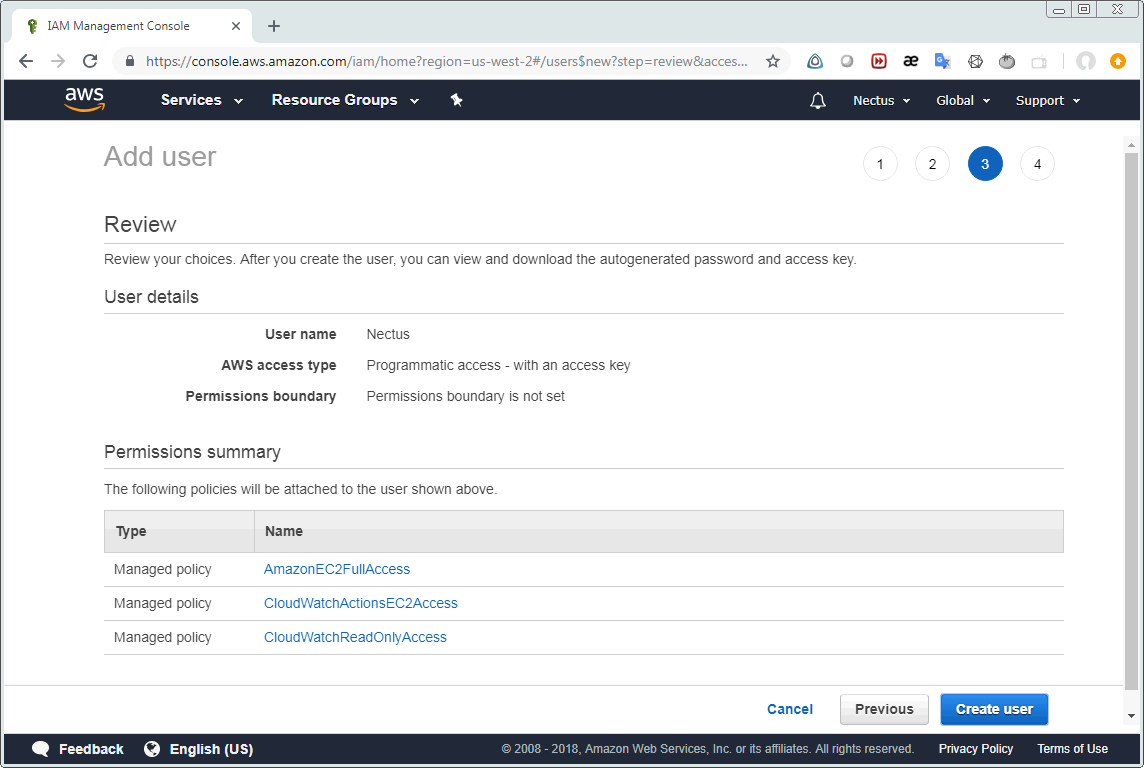The width and height of the screenshot is (1144, 768).
Task: Open the Privacy Policy link
Action: [975, 749]
